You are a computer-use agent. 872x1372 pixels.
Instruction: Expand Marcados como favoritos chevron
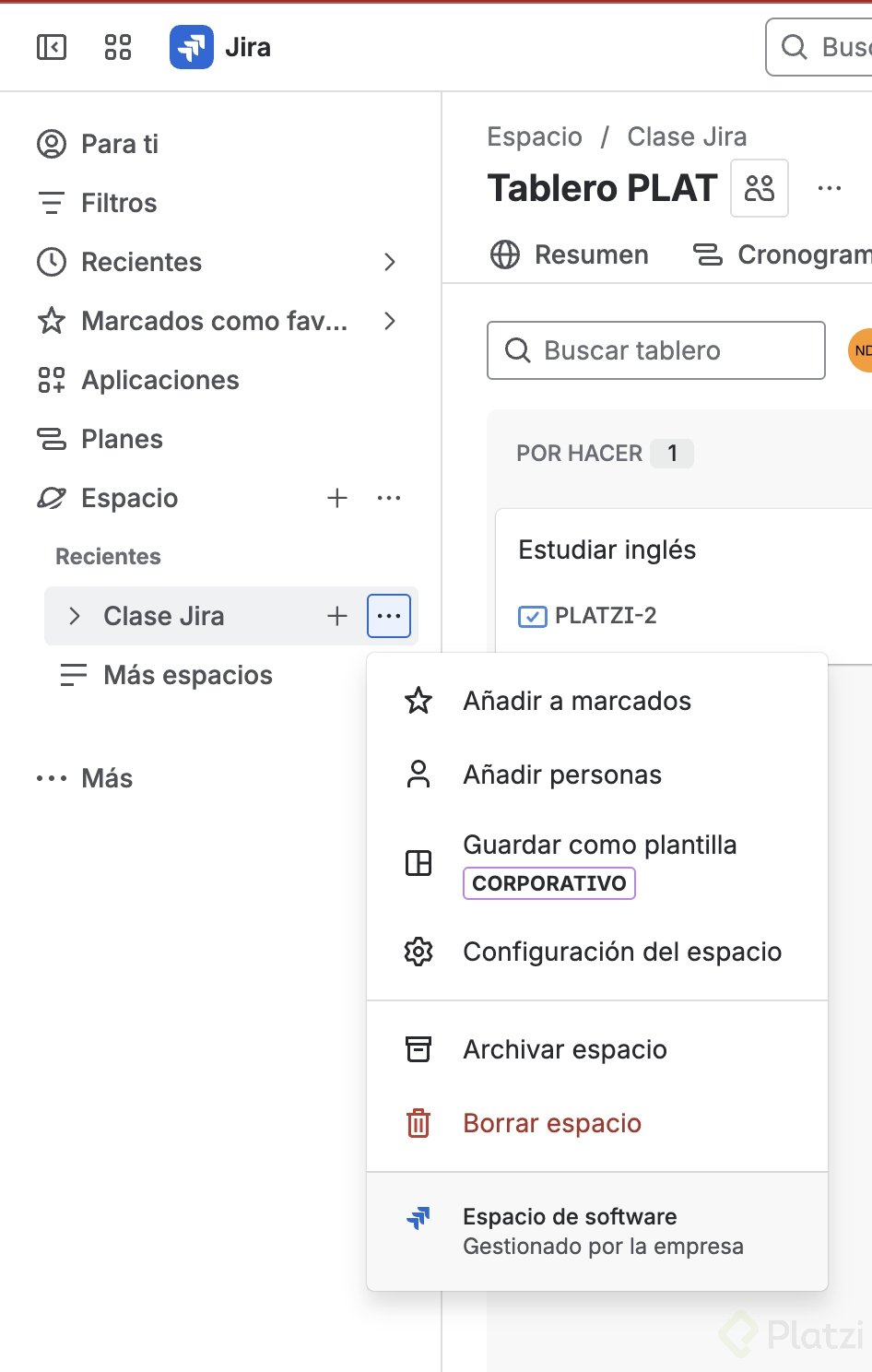tap(390, 321)
